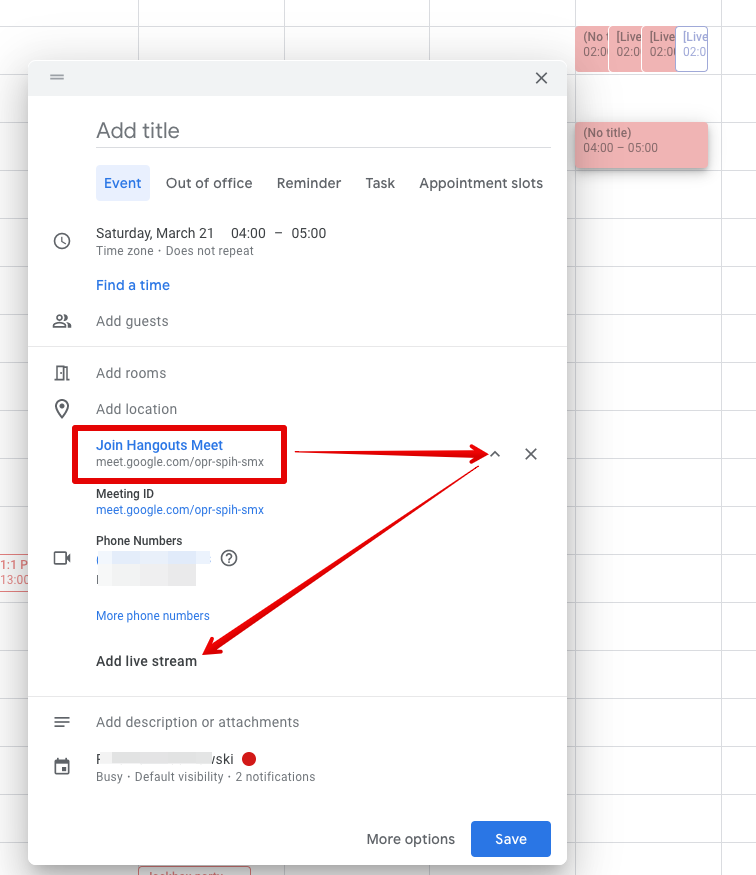Open the 04:00 start time picker

click(248, 233)
